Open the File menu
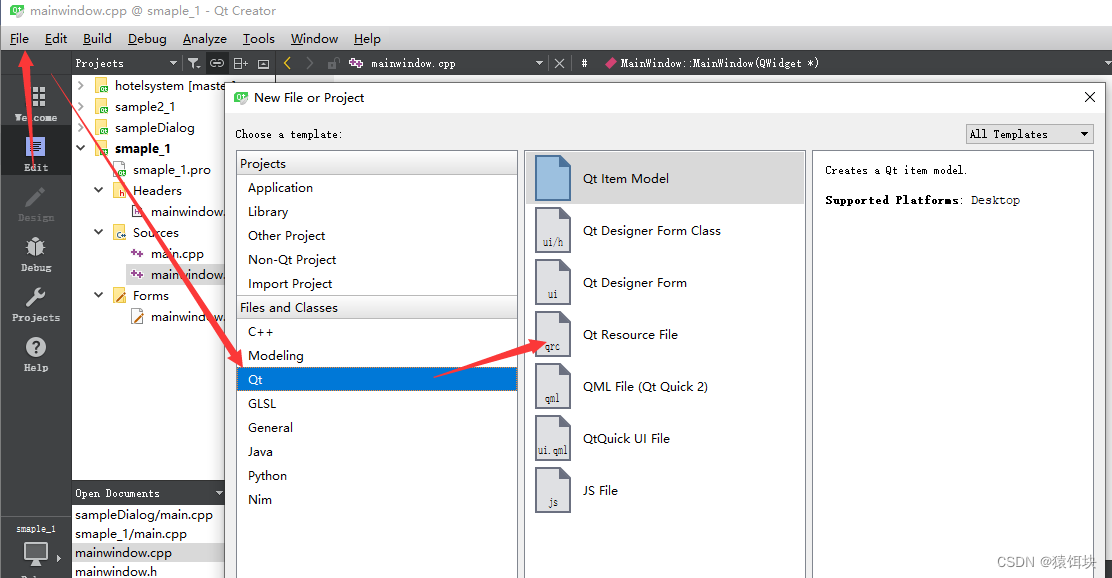 tap(19, 38)
